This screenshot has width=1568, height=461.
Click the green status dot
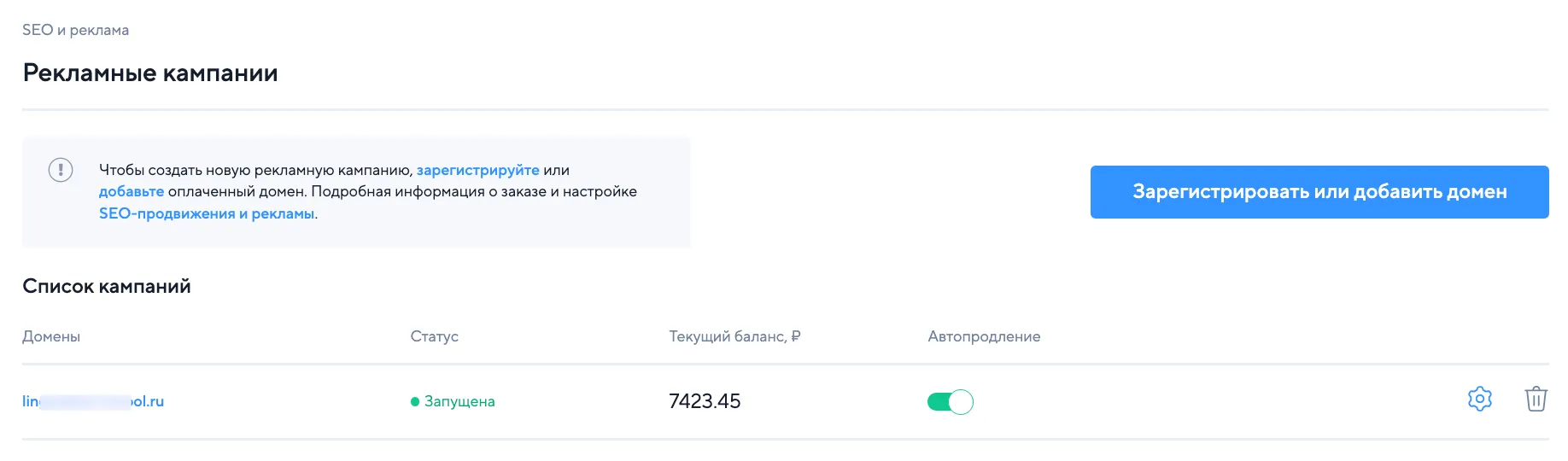tap(415, 401)
